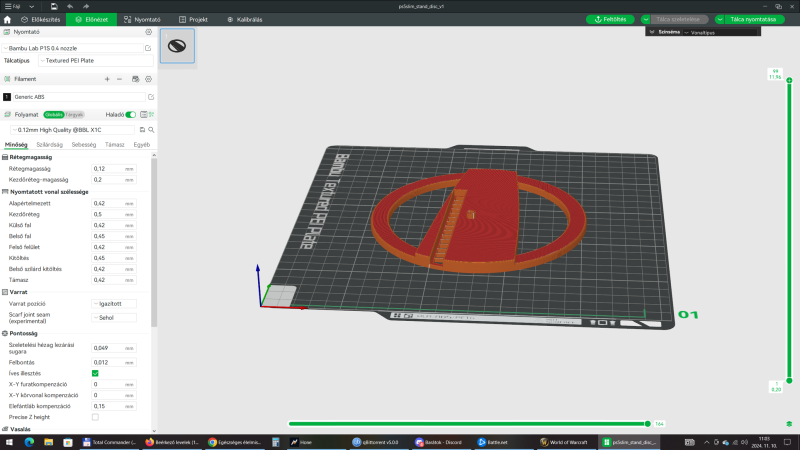This screenshot has width=800, height=450.
Task: Save project with the floppy disk icon
Action: pos(54,6)
